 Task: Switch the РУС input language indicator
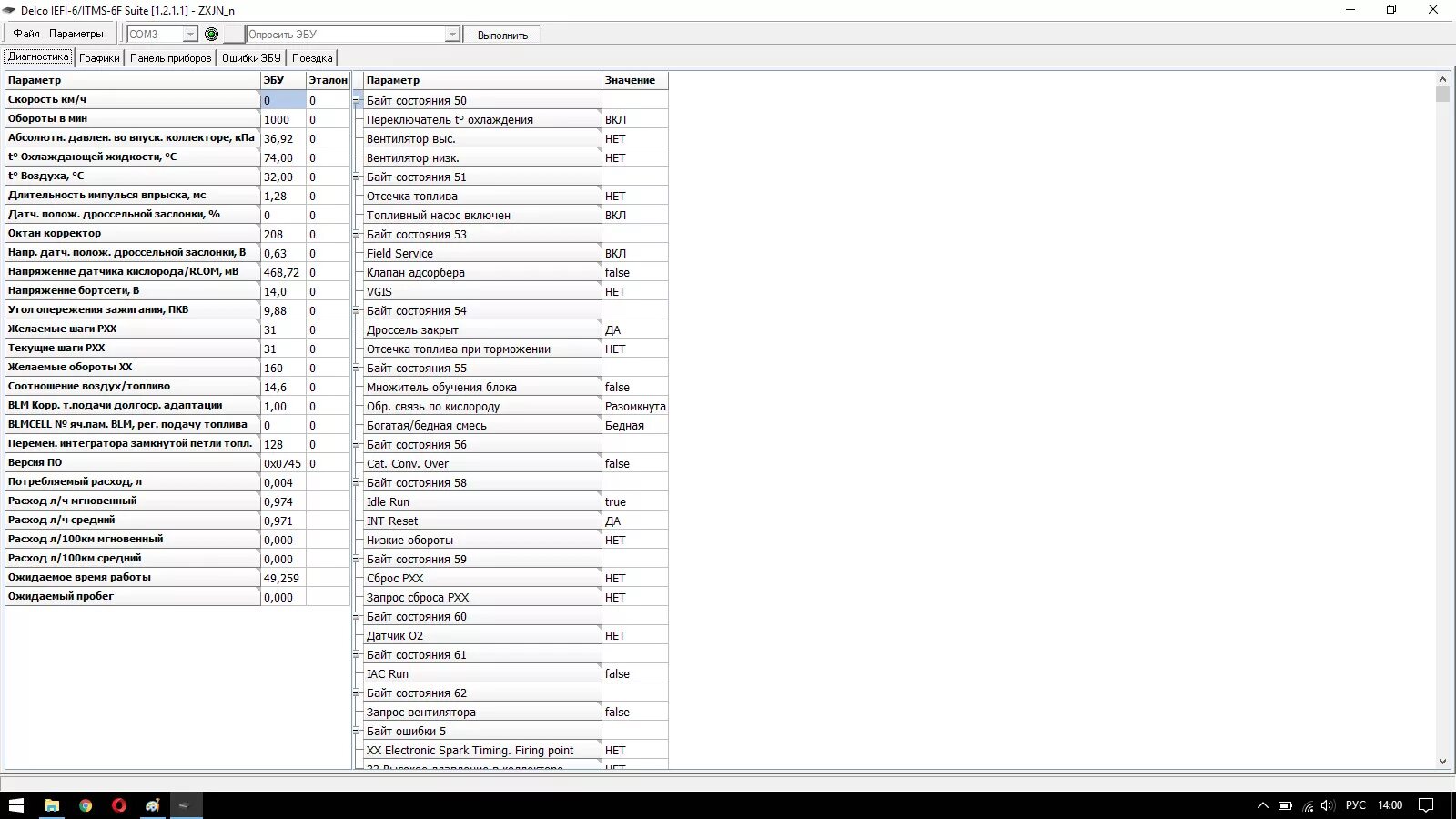[x=1356, y=805]
